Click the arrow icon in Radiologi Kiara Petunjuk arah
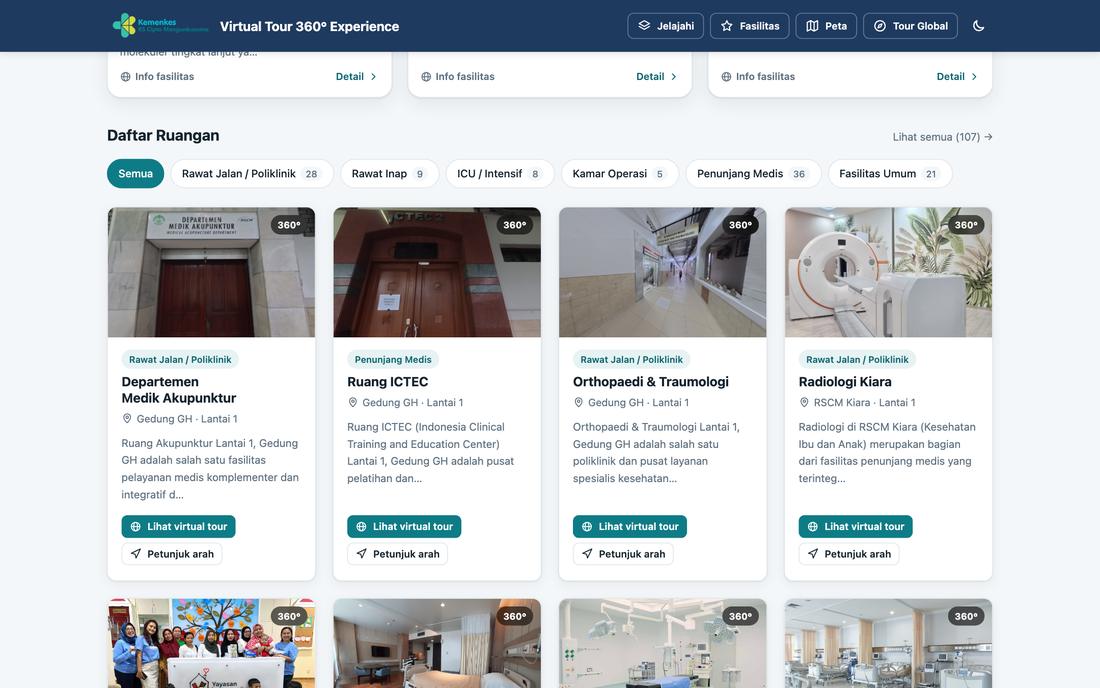Screen dimensions: 1100x688 pyautogui.click(x=812, y=554)
